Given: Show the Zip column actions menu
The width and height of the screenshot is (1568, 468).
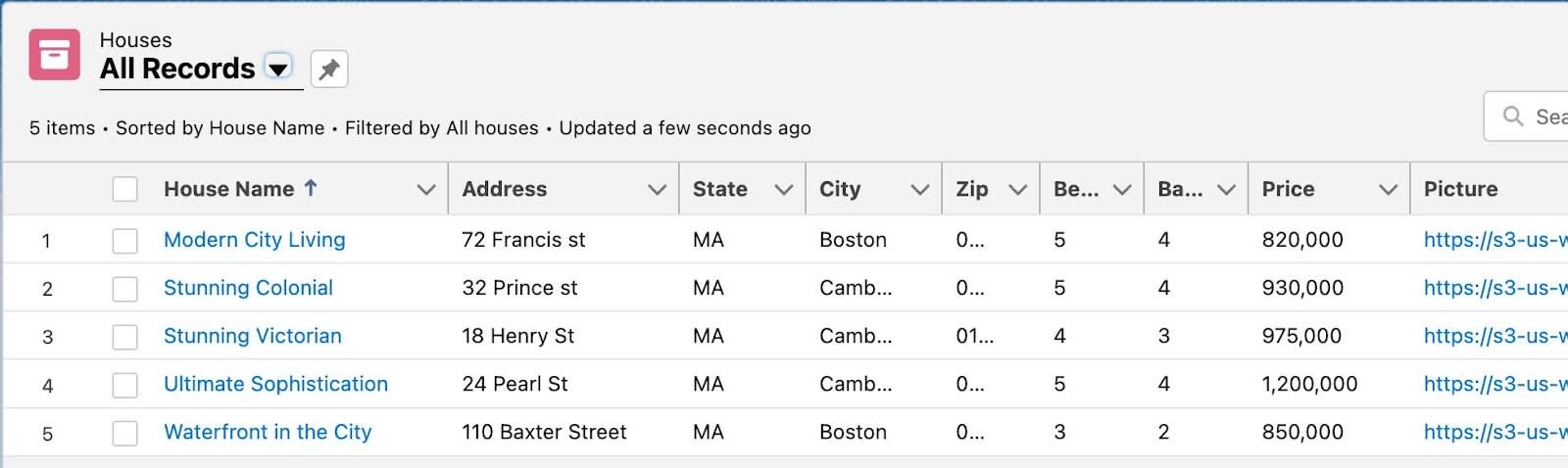Looking at the screenshot, I should (1017, 190).
